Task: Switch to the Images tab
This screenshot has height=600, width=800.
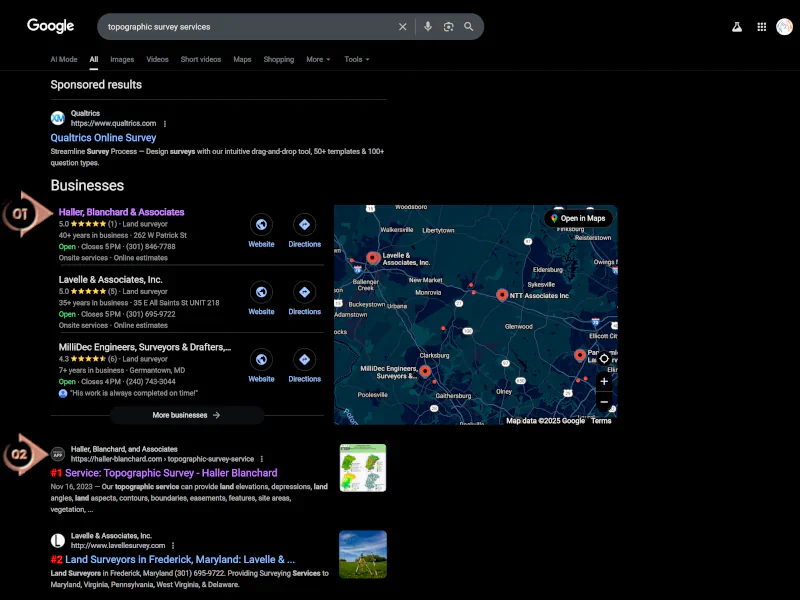Action: coord(122,59)
